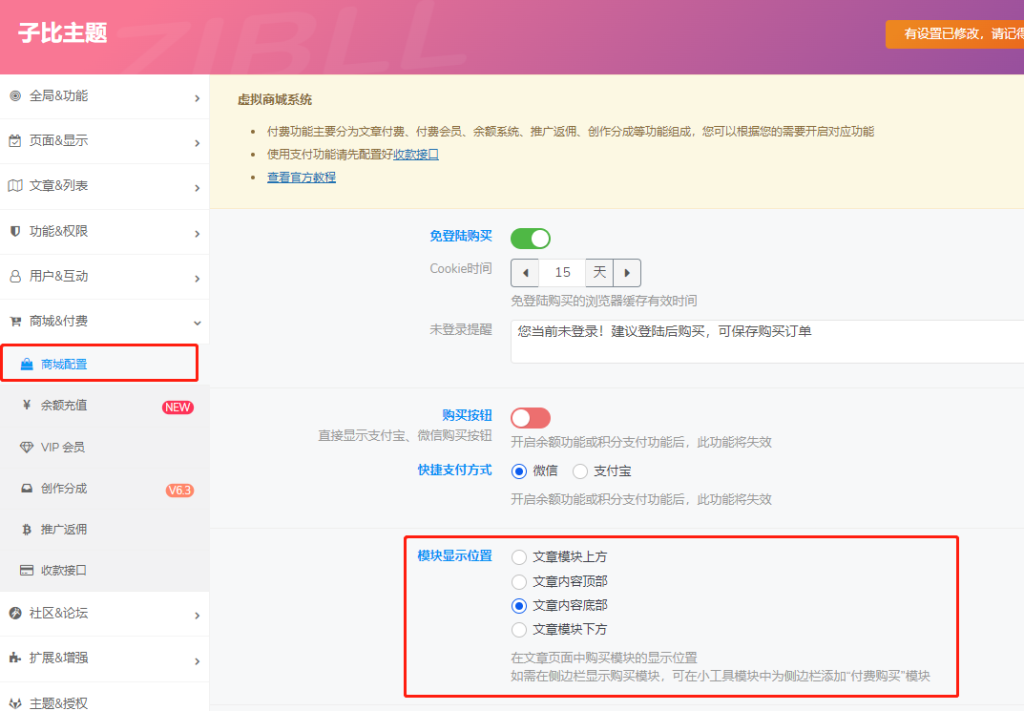Screen dimensions: 1024x711
Task: Open the 创作分成 menu item
Action: tap(104, 488)
